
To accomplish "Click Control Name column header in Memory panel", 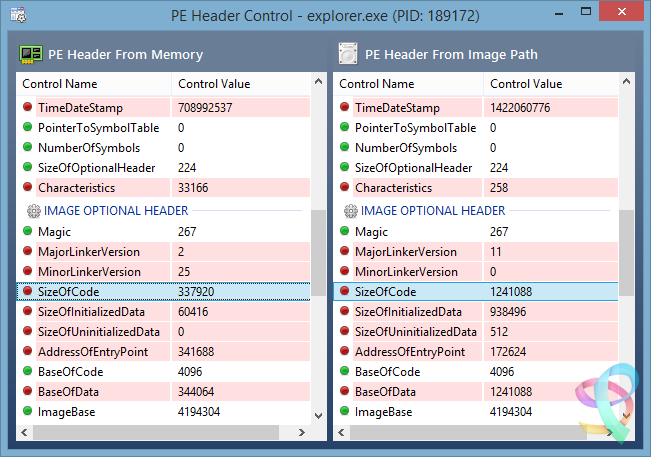I will 94,84.
